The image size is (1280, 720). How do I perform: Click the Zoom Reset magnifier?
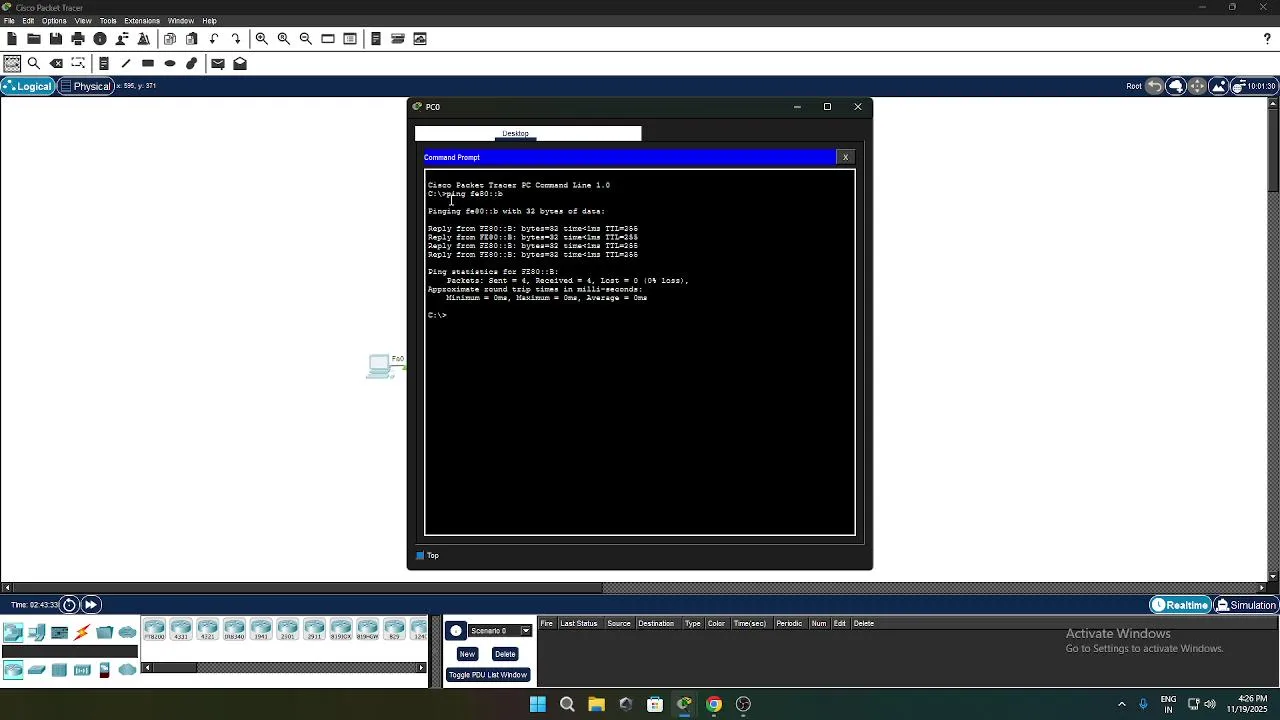[284, 39]
